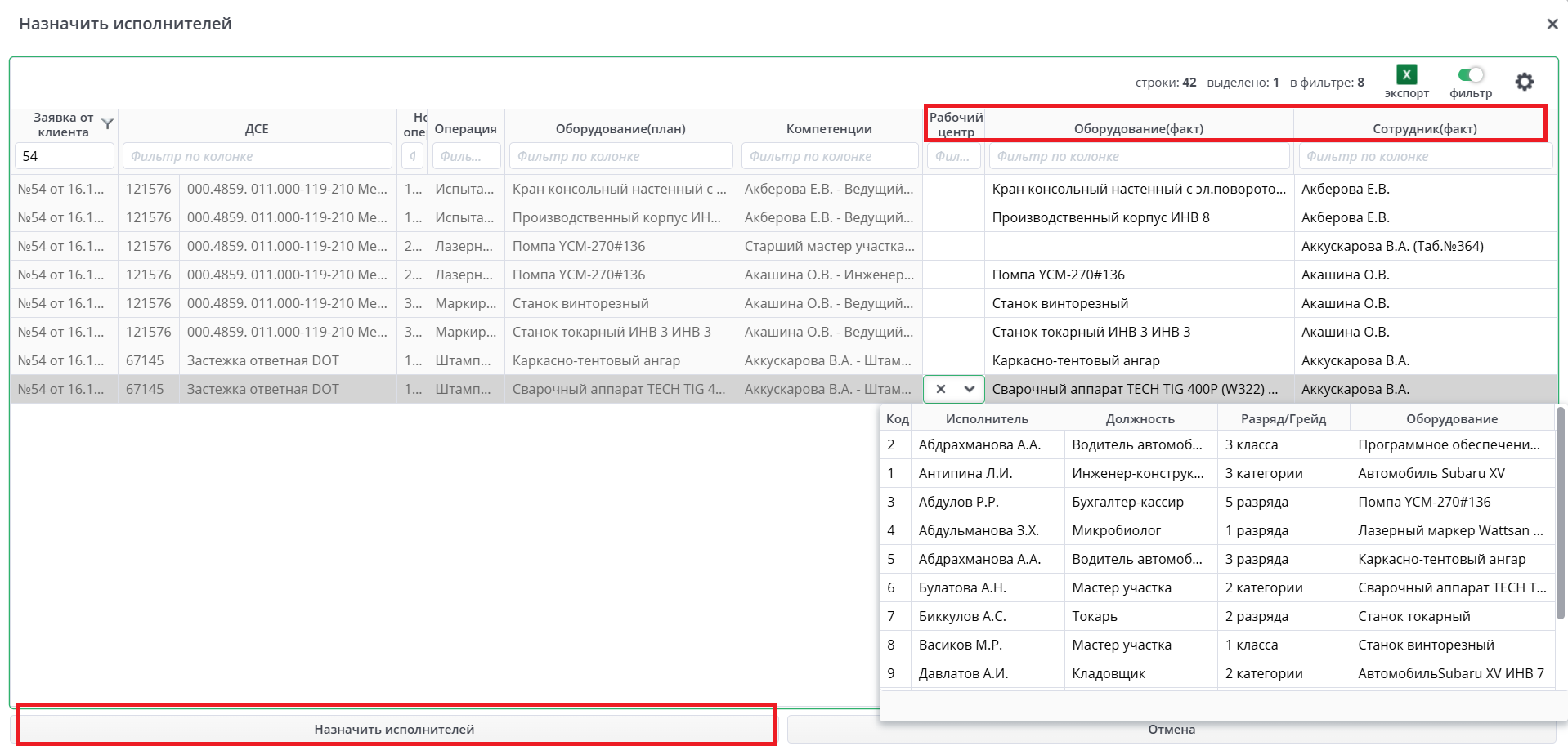Screen dimensions: 1568x746
Task: Select row with Аккускарова В.А. (Таб.№364)
Action: 1391,246
